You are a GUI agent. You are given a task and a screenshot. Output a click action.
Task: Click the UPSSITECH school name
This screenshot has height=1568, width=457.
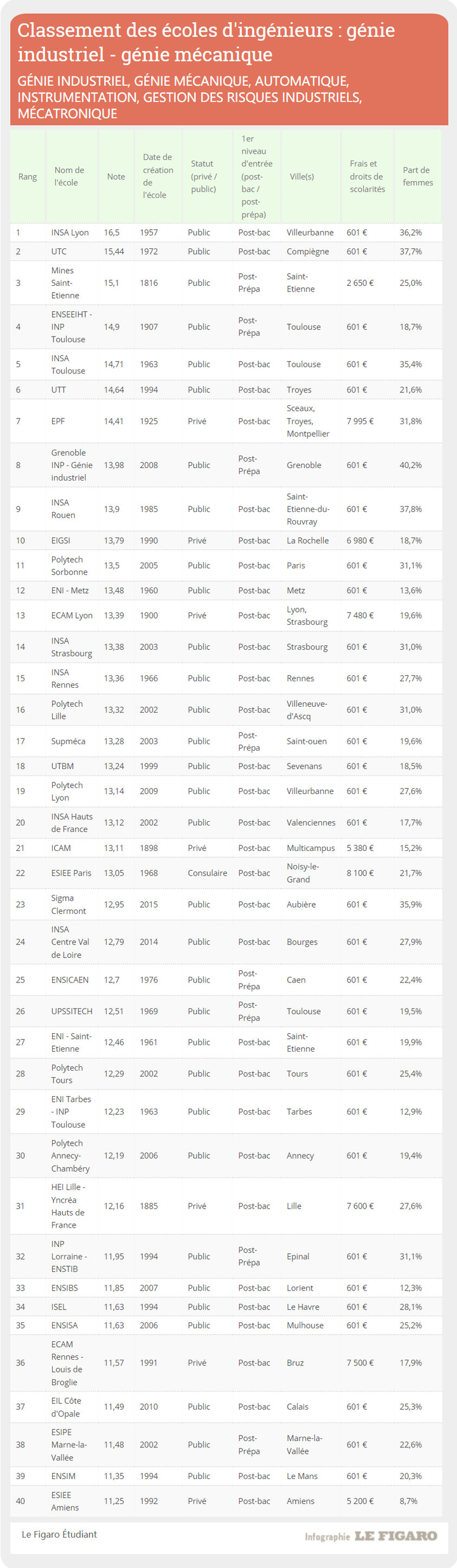click(72, 1011)
